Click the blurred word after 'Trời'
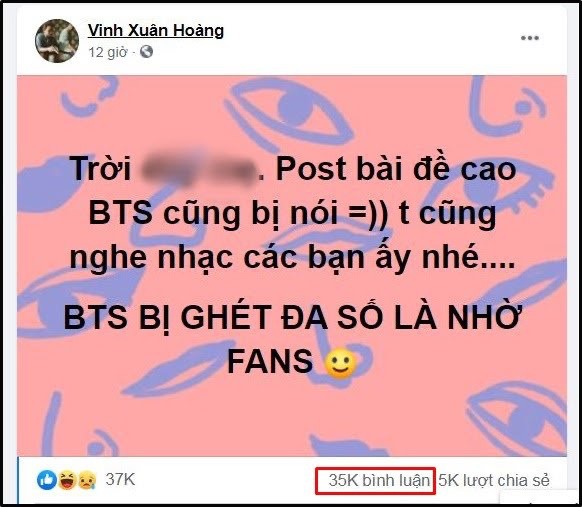The image size is (582, 507). coord(199,170)
